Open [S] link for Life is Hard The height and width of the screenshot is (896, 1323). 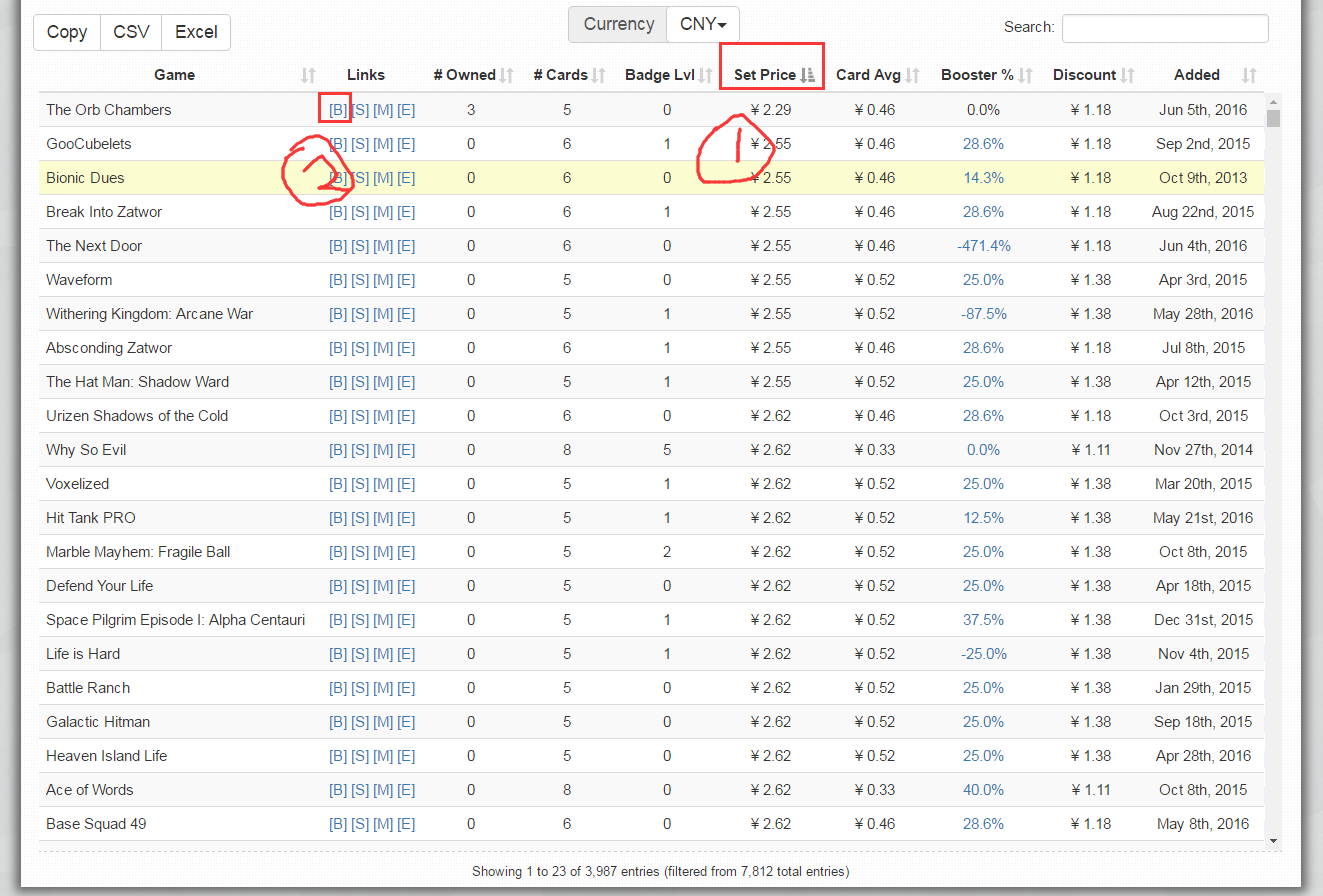[360, 654]
